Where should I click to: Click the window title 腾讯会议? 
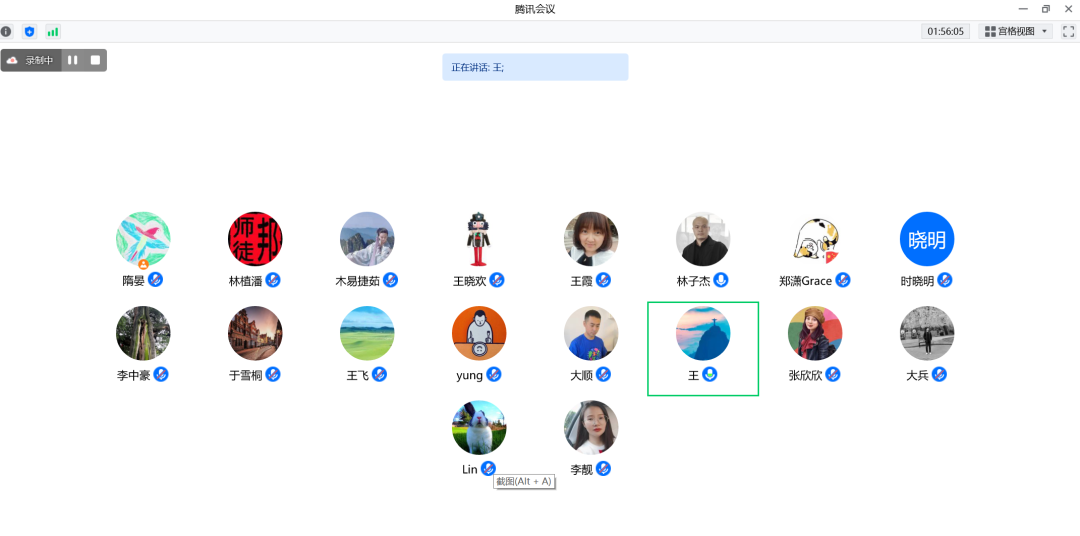click(x=535, y=9)
